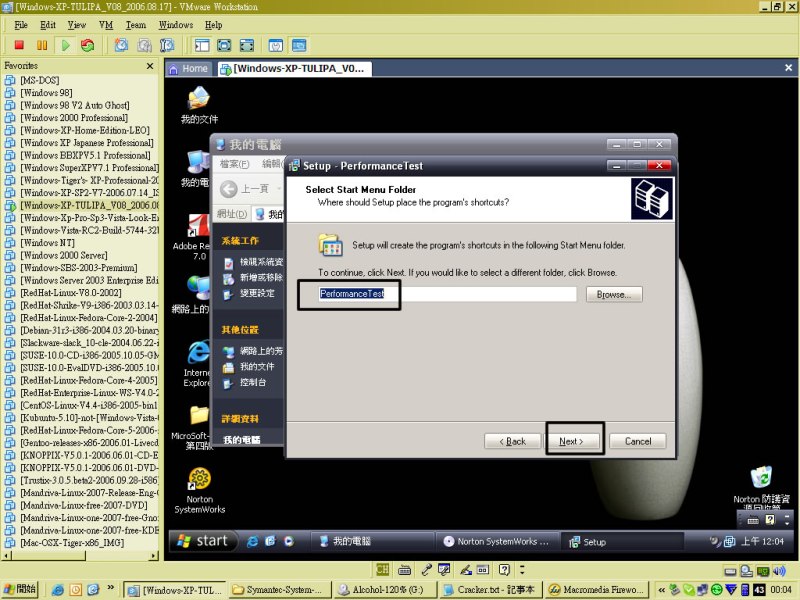Image resolution: width=800 pixels, height=600 pixels.
Task: Open the VMware File menu
Action: [x=21, y=25]
